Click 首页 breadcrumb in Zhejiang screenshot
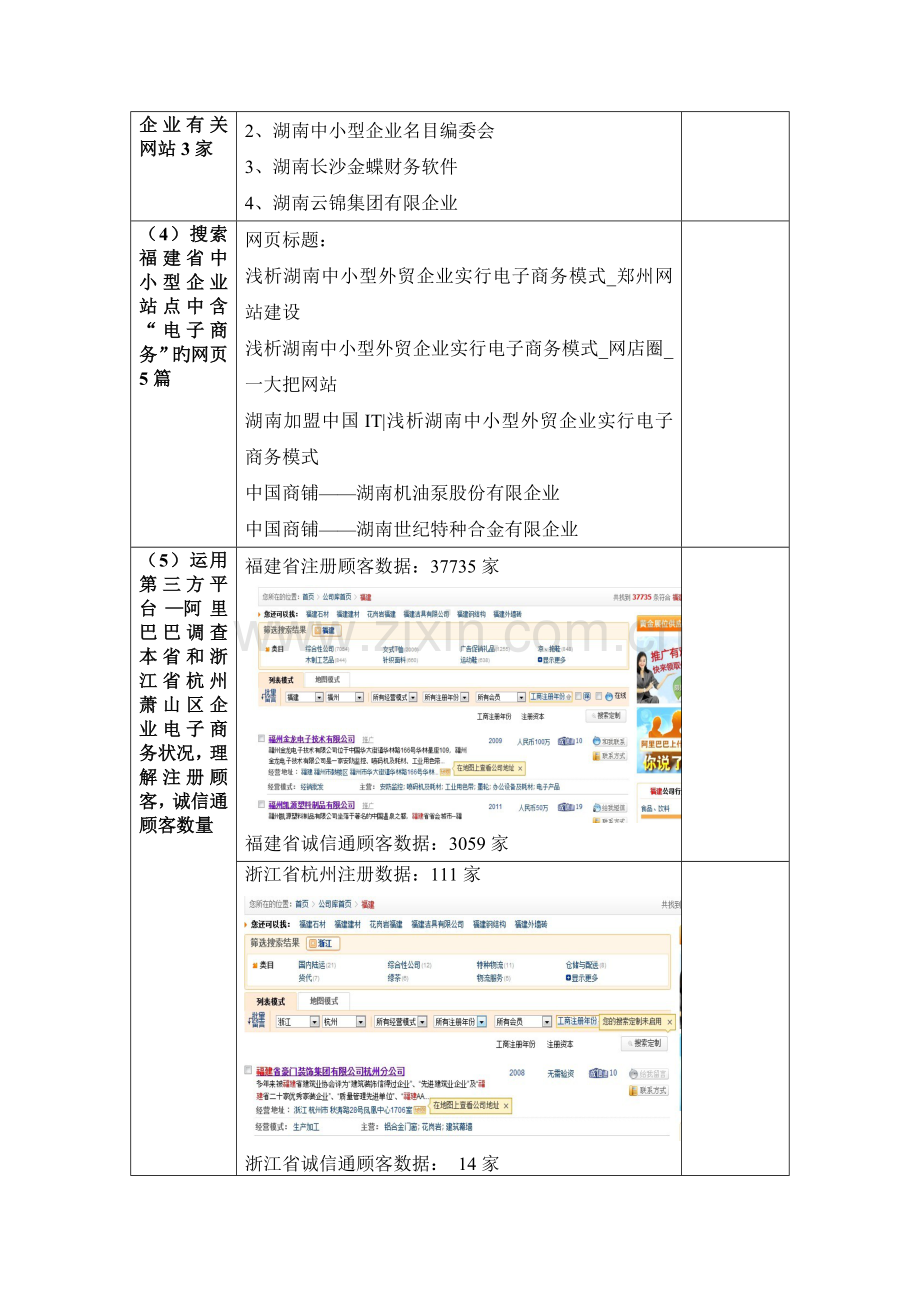 [x=302, y=904]
